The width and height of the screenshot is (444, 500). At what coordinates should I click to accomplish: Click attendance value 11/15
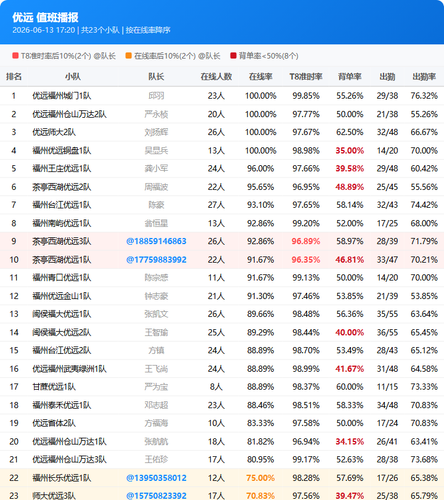point(387,387)
